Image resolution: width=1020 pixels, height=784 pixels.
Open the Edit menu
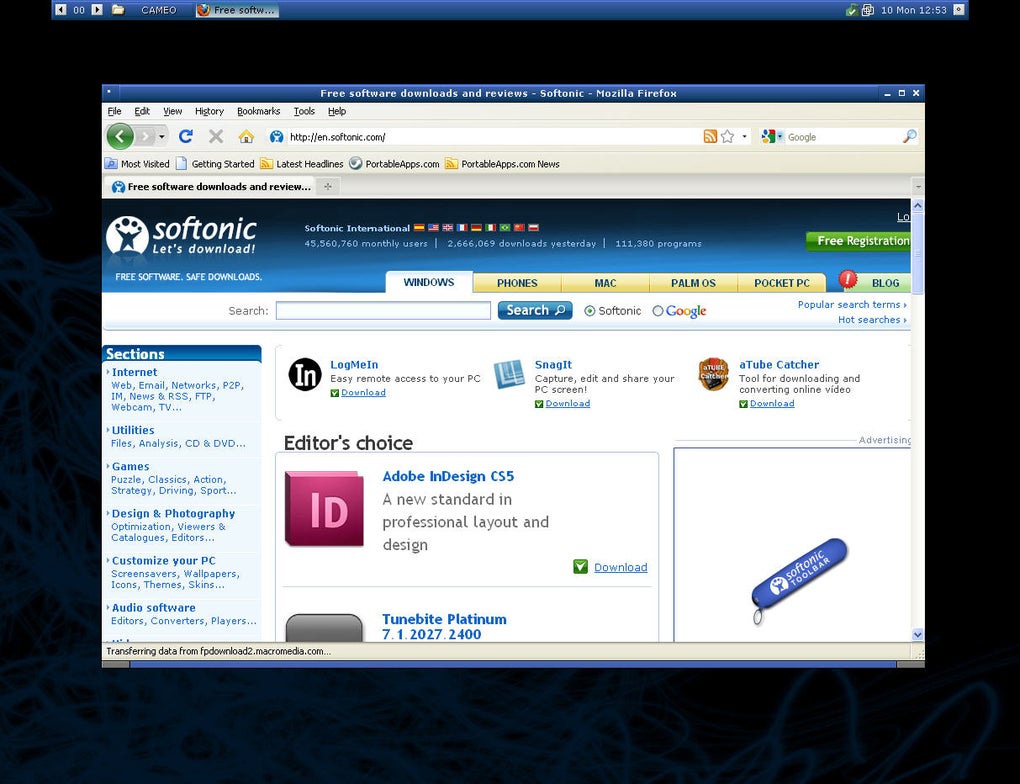(x=142, y=111)
